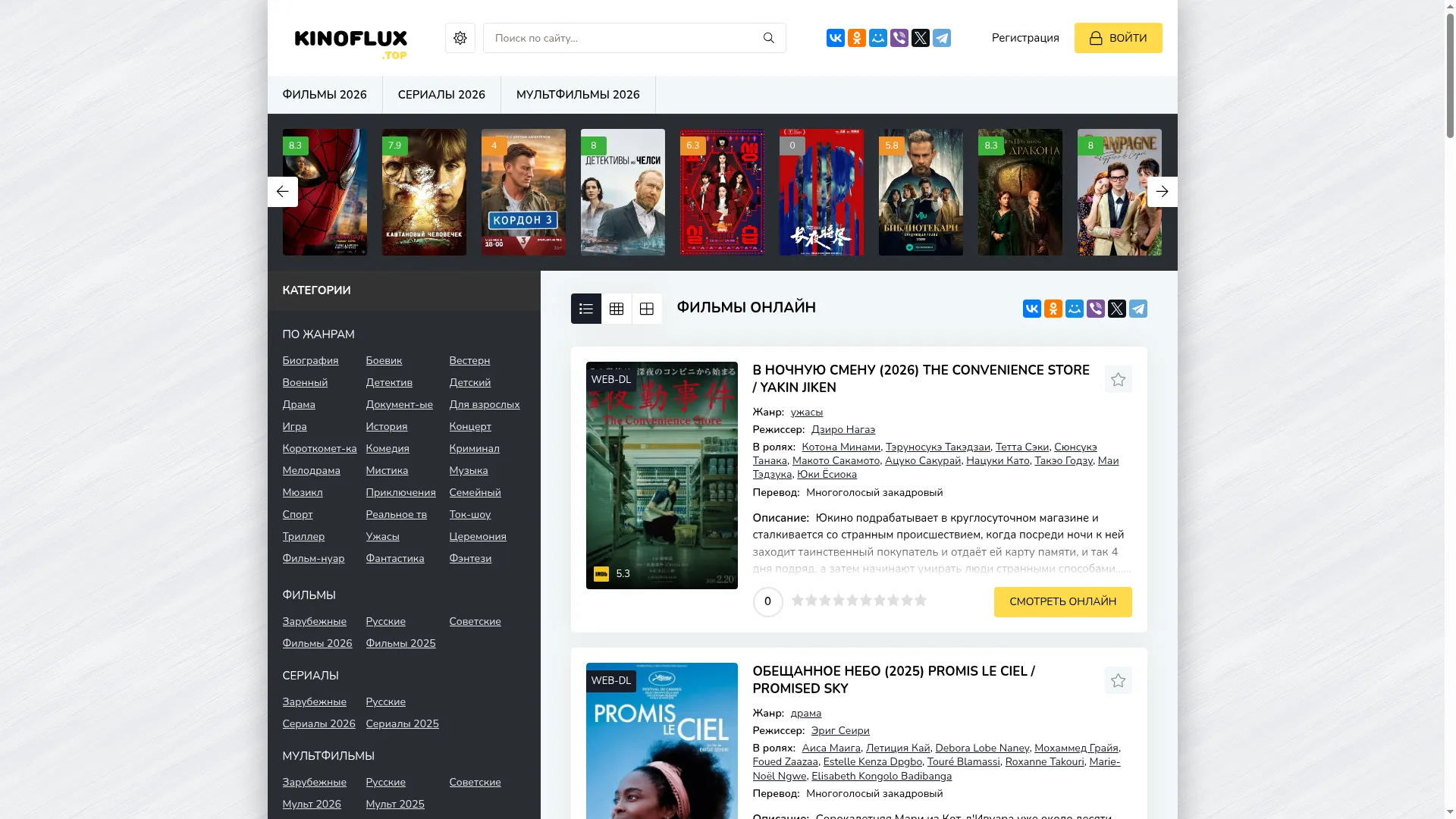
Task: Select the Ужасы genre in sidebar
Action: pyautogui.click(x=382, y=537)
